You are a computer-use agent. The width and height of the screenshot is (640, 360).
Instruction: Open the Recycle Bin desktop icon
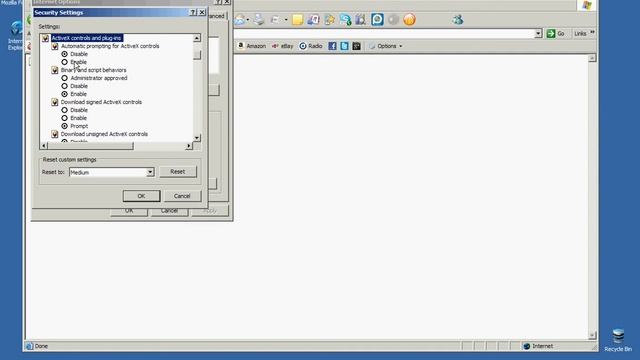(618, 340)
